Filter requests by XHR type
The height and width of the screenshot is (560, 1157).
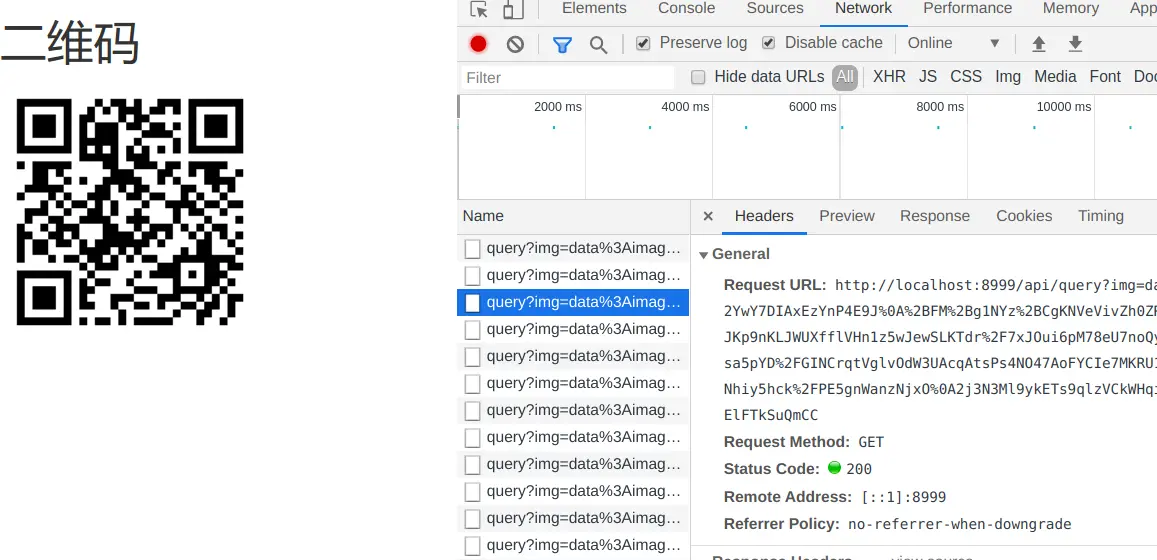(889, 77)
